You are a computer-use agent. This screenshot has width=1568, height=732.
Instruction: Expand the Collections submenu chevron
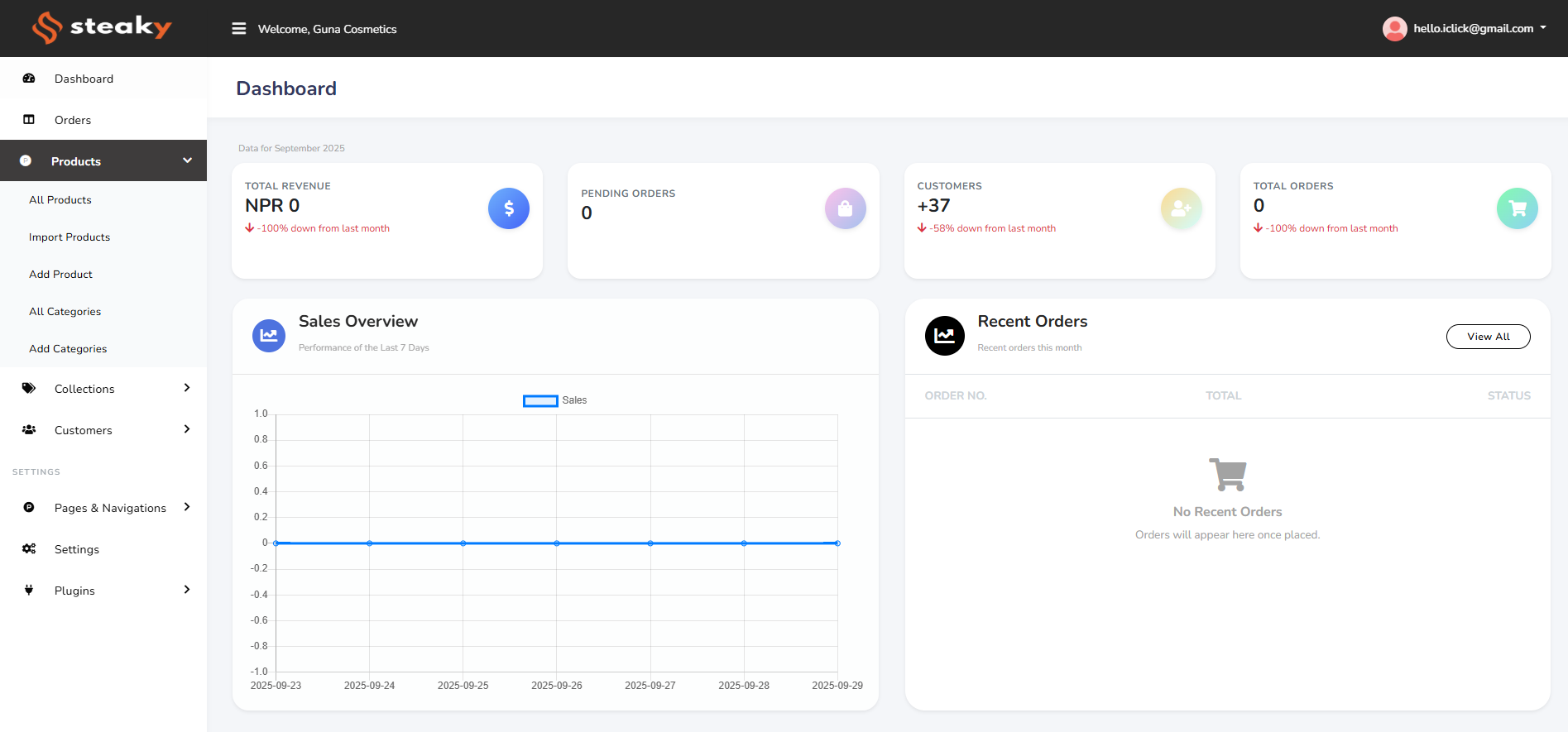coord(187,388)
